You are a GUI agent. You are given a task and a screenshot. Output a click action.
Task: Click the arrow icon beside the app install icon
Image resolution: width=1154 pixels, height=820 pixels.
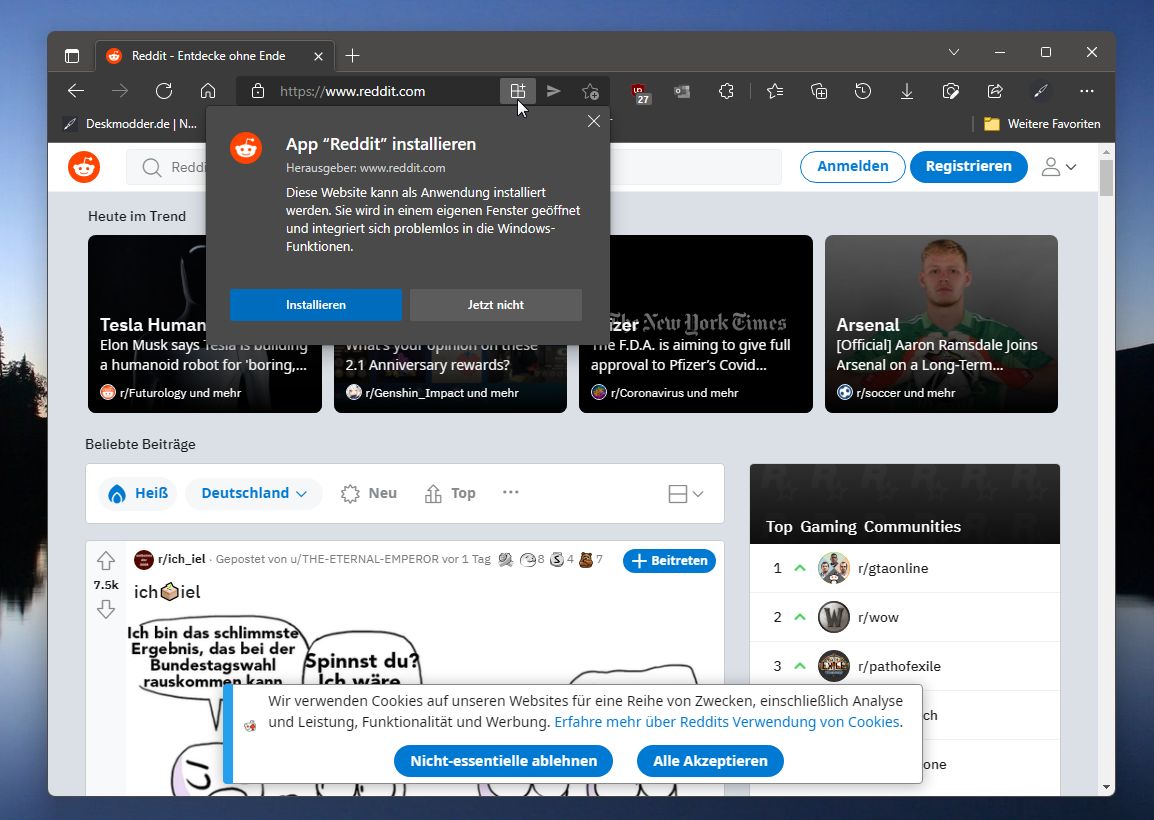tap(553, 91)
